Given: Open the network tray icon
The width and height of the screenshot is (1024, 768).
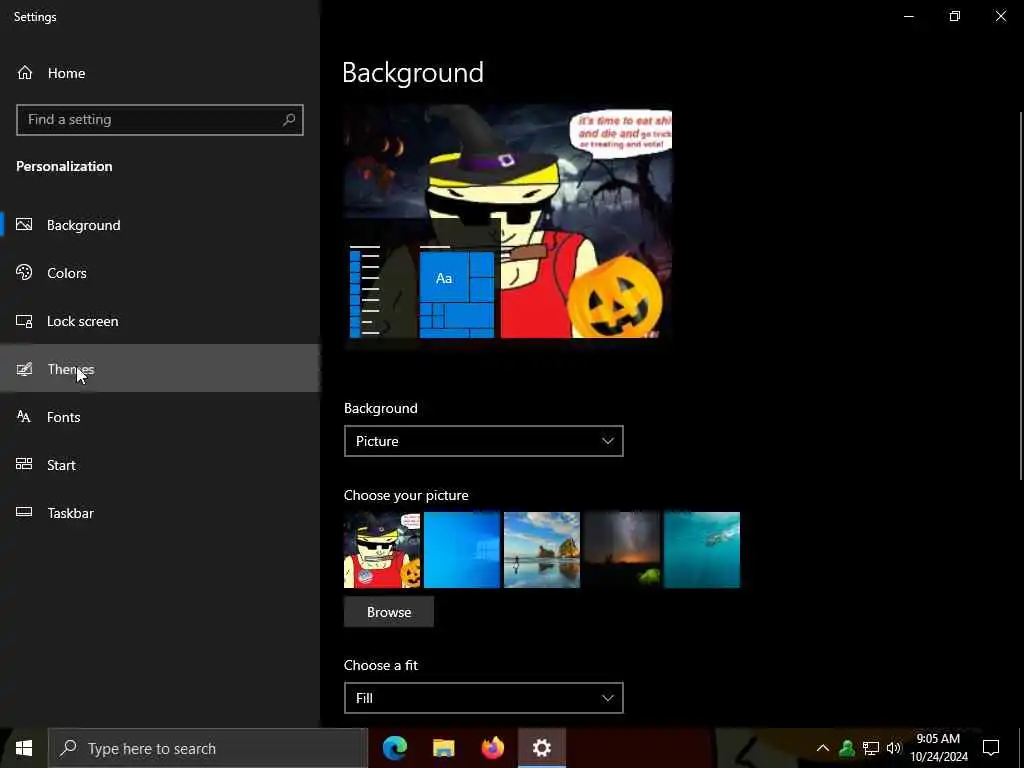Looking at the screenshot, I should coord(871,748).
